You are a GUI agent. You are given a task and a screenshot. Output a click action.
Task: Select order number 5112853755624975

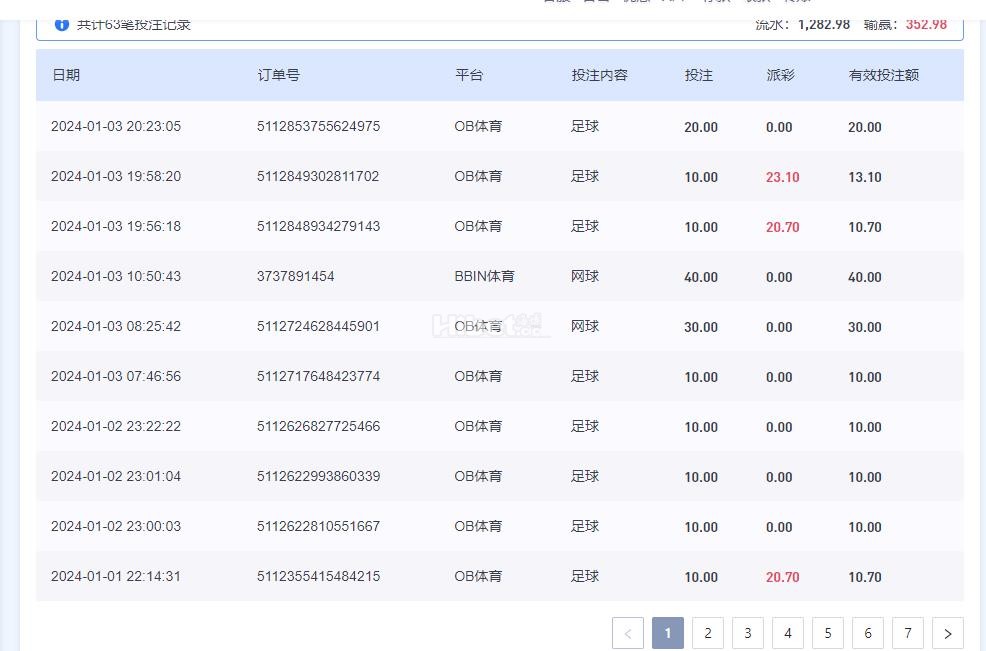click(318, 127)
